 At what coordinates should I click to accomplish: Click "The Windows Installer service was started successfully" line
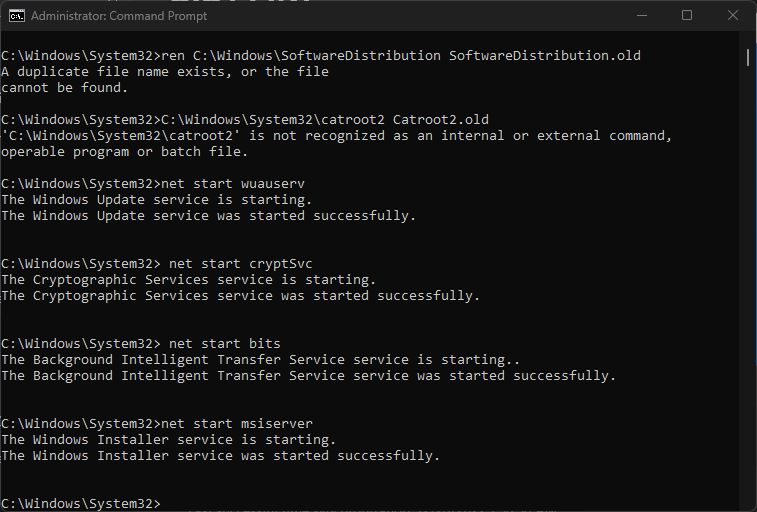click(x=220, y=455)
